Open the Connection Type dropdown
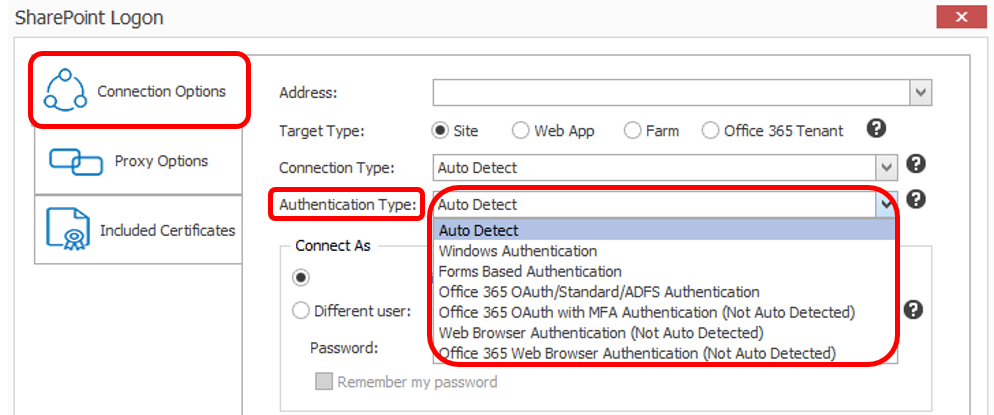Viewport: 994px width, 415px height. point(886,167)
